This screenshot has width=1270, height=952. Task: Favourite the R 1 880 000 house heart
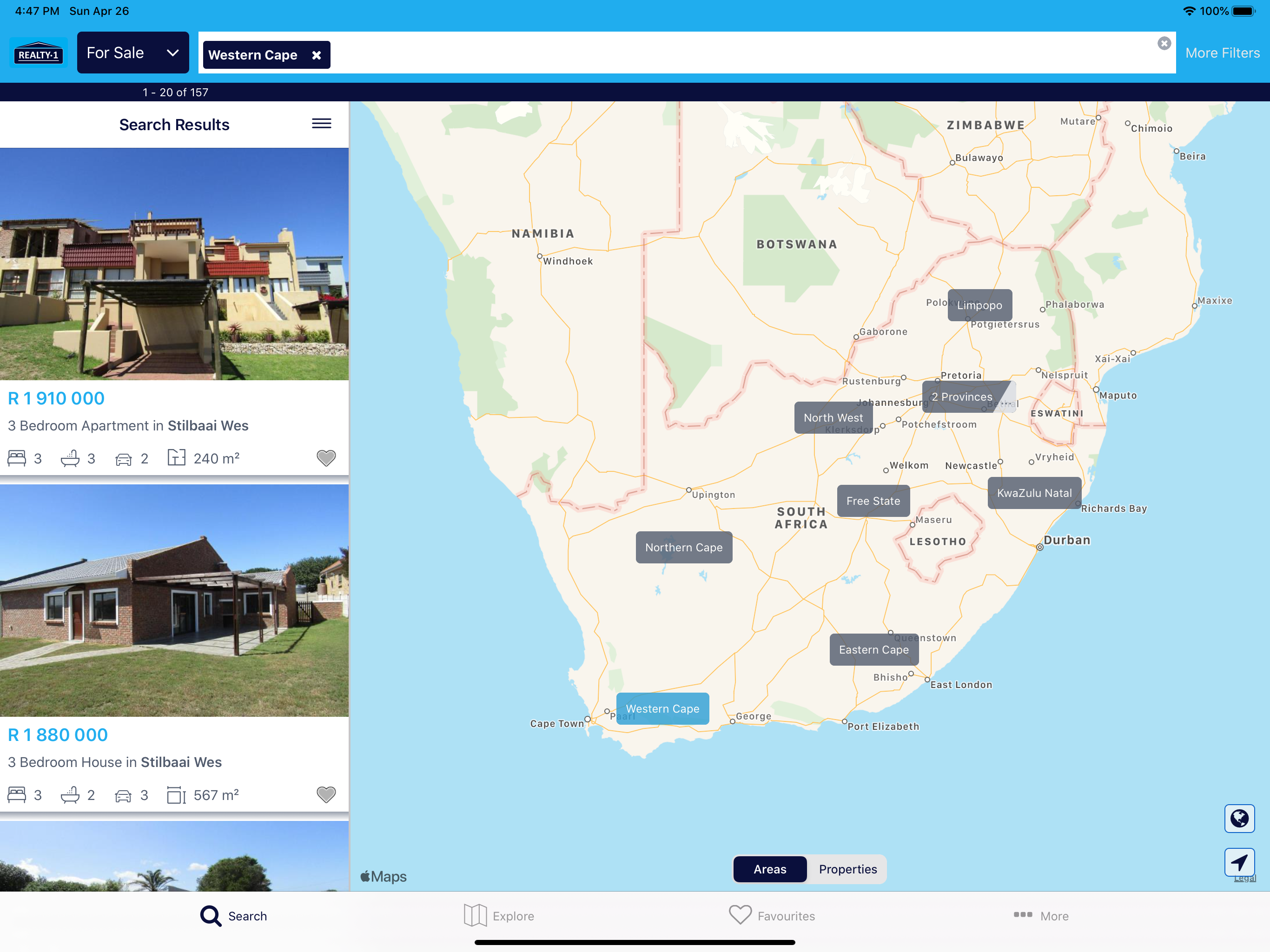tap(326, 795)
